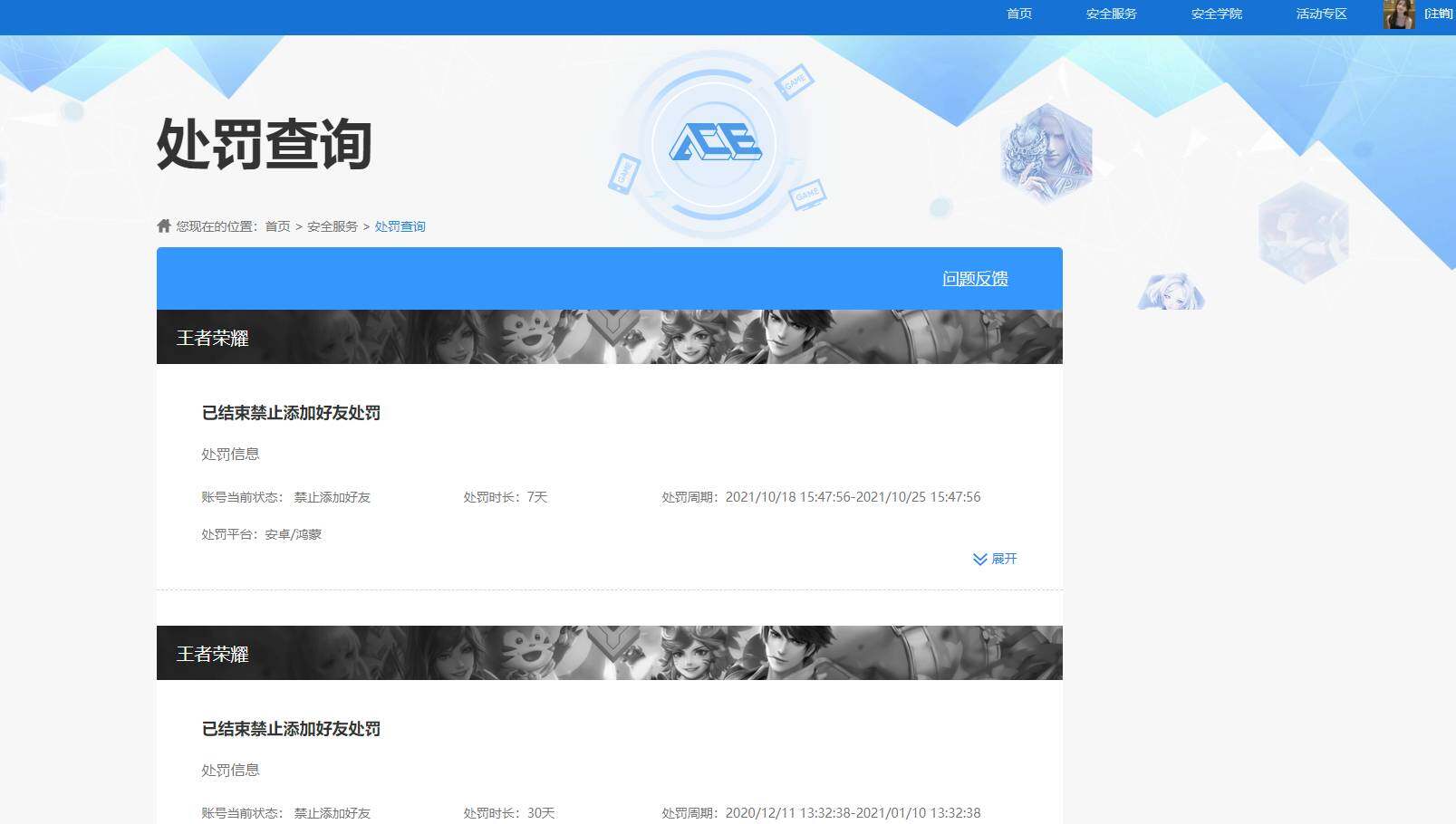Click the first 王者荣耀 game banner
Screen dimensions: 1456x824
point(610,337)
